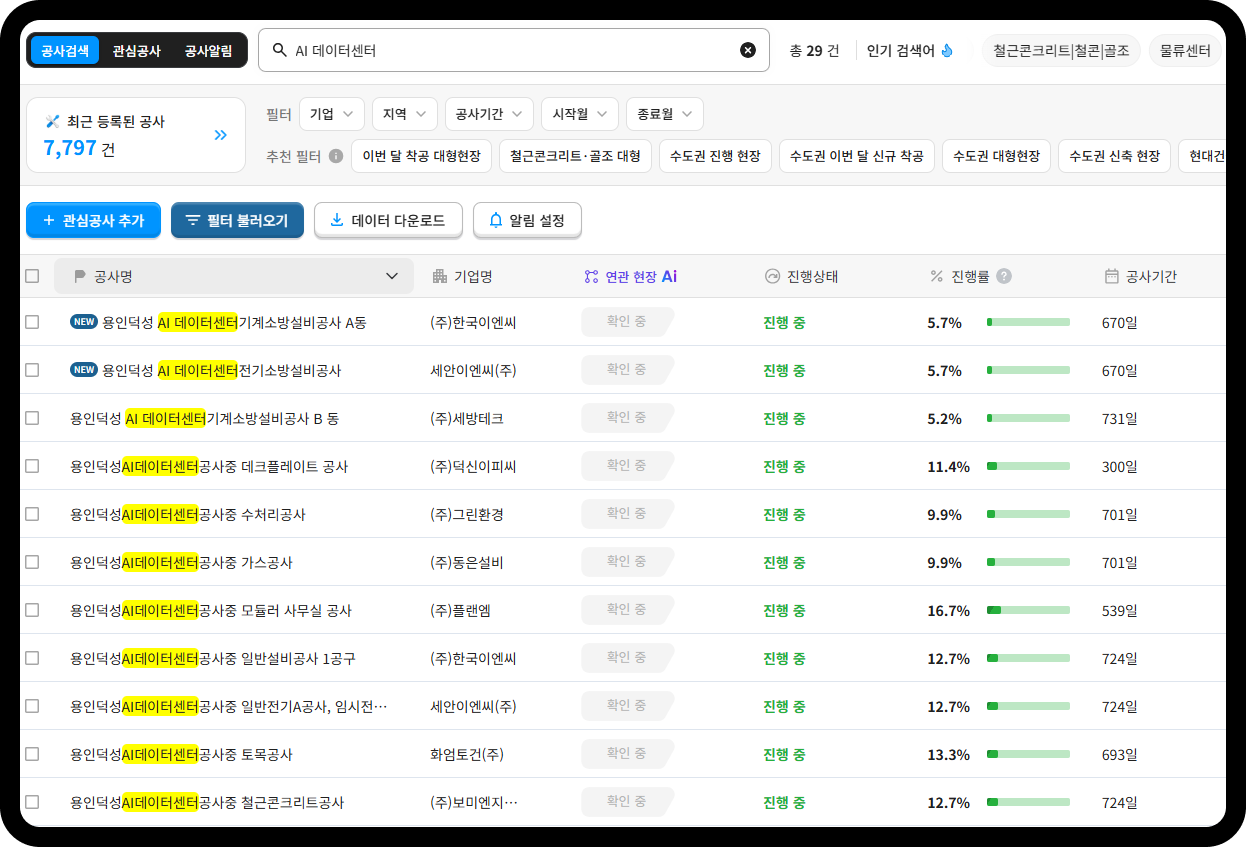The width and height of the screenshot is (1246, 847).
Task: Click the 731일 duration cell
Action: 1120,418
